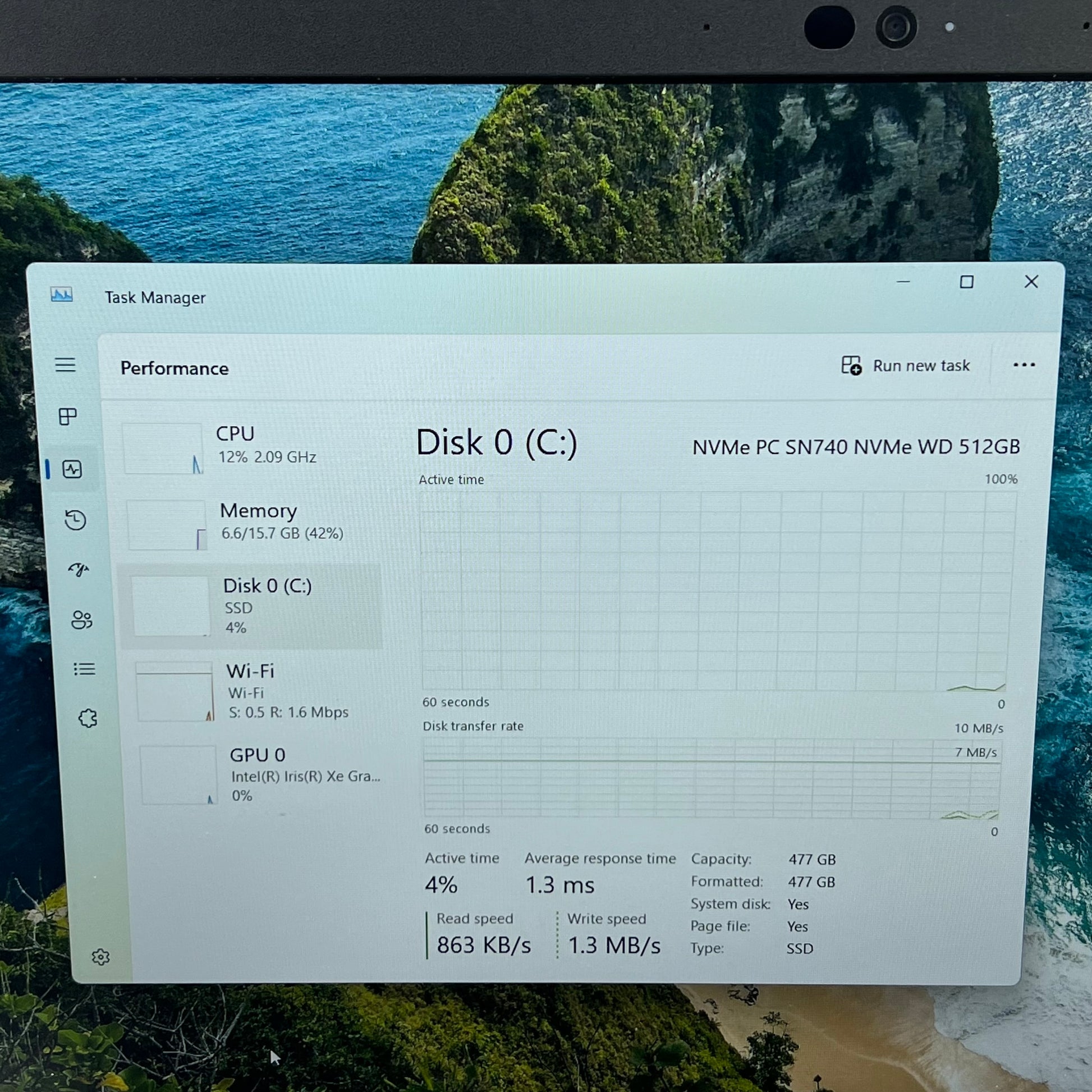
Task: Open the Details list page icon
Action: (x=85, y=669)
